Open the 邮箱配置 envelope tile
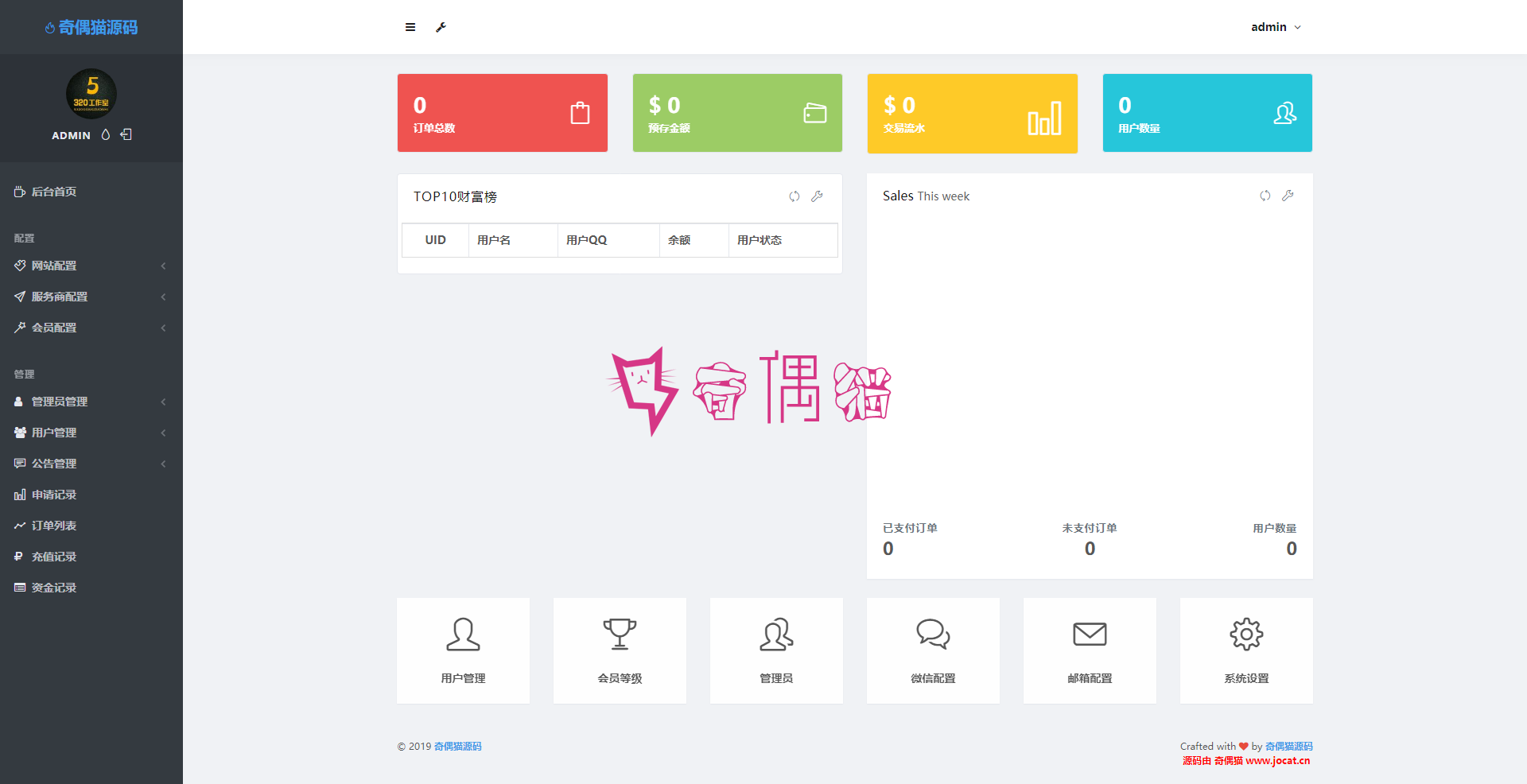 pyautogui.click(x=1090, y=650)
